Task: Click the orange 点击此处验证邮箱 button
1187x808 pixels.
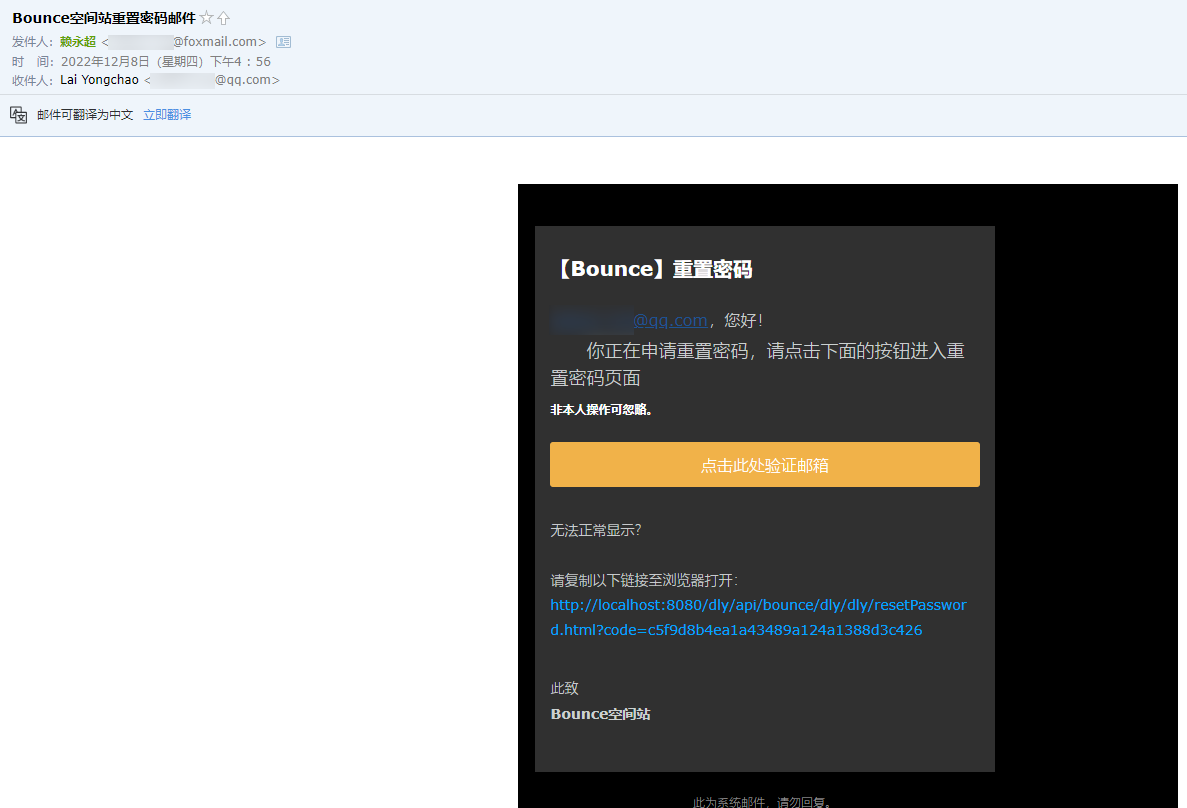Action: 765,464
